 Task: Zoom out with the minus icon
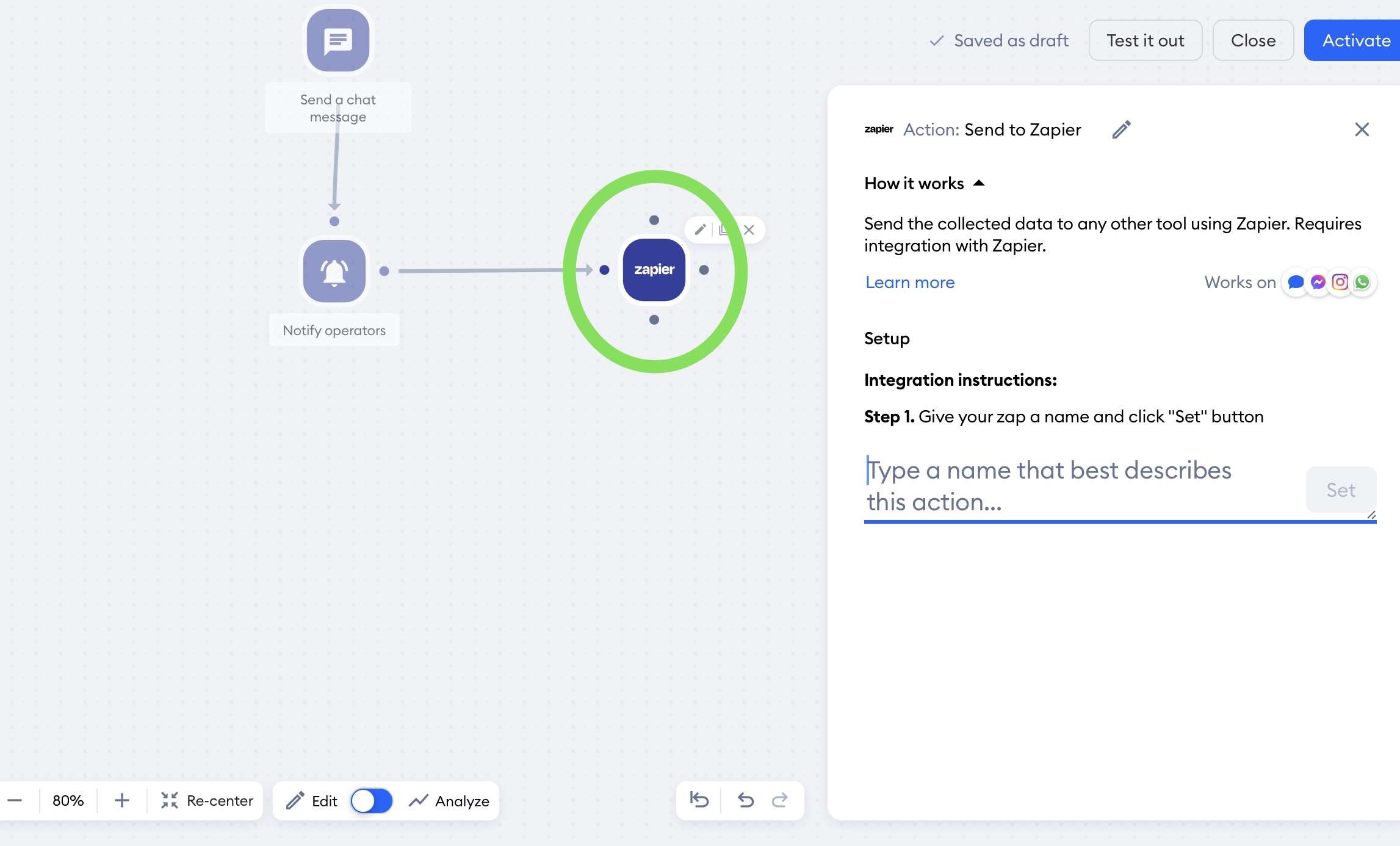point(15,800)
